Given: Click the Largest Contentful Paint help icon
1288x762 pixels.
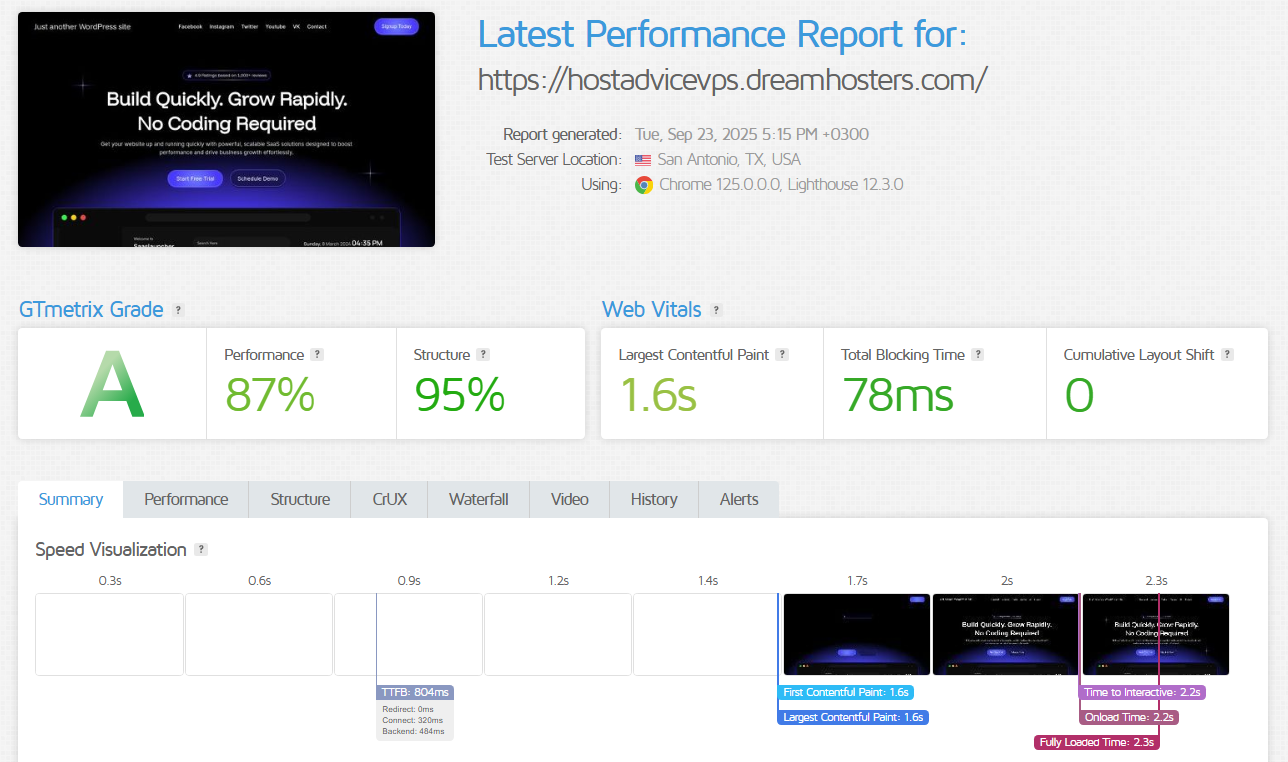Looking at the screenshot, I should [x=782, y=354].
